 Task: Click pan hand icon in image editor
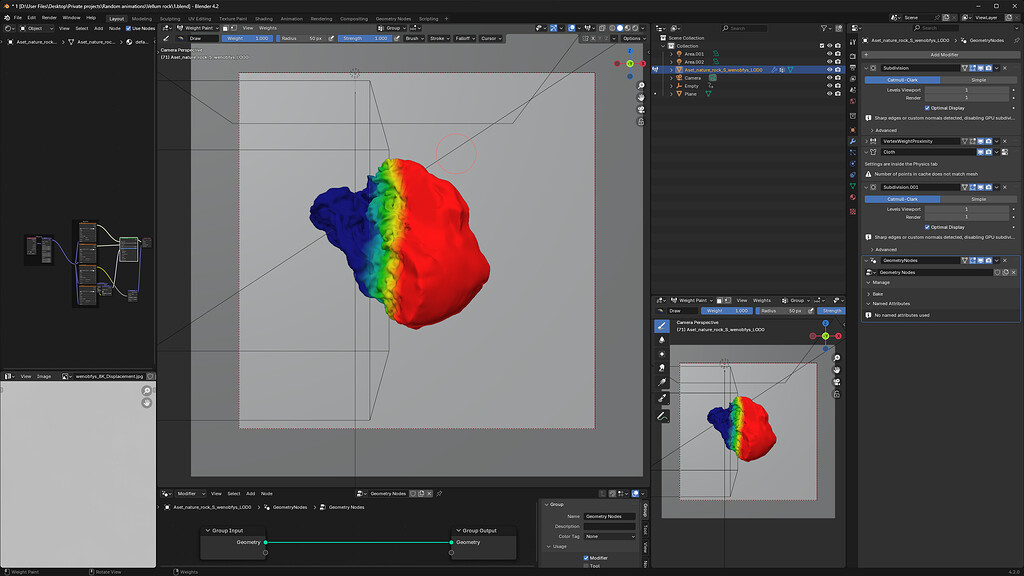[146, 403]
